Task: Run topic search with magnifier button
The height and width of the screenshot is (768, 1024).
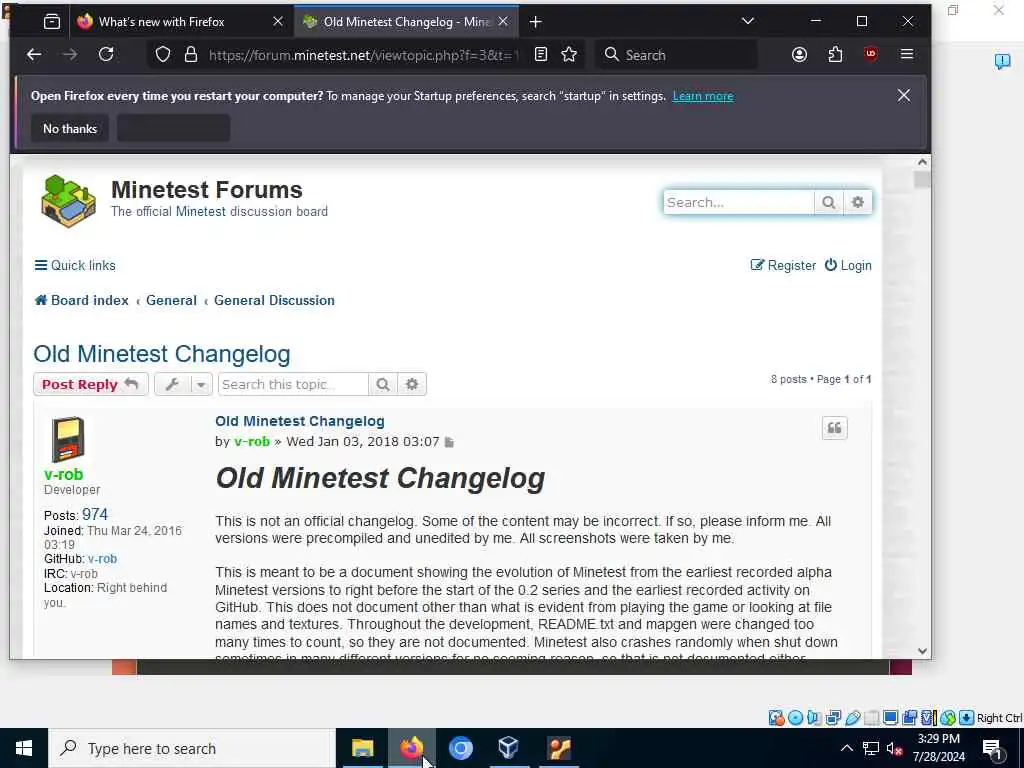Action: (x=383, y=384)
